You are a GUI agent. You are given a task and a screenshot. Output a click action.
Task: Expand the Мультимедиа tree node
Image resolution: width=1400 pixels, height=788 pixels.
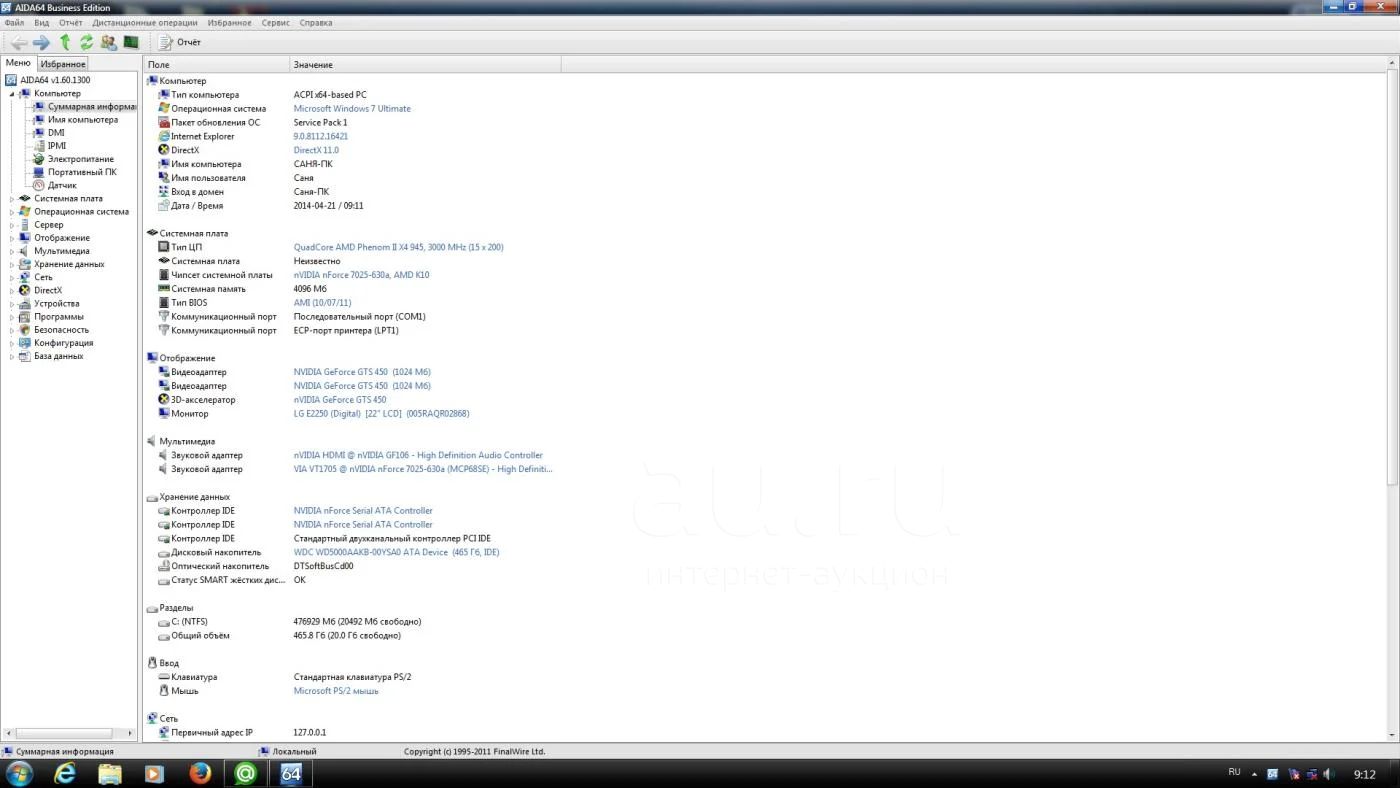[x=12, y=252]
